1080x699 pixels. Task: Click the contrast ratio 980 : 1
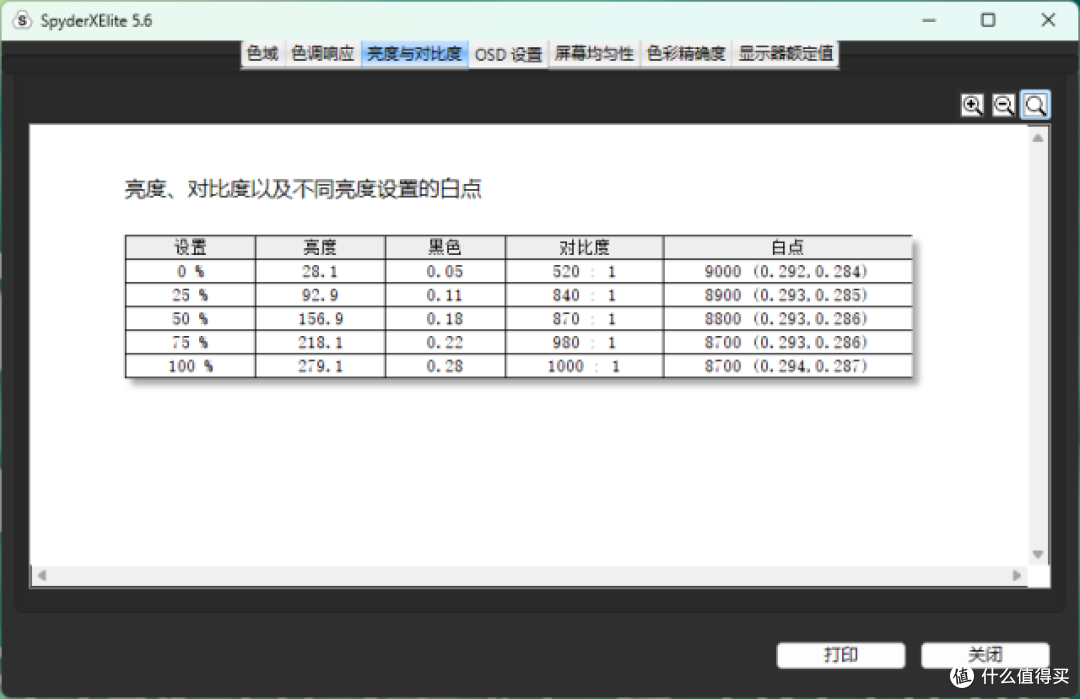click(x=584, y=342)
